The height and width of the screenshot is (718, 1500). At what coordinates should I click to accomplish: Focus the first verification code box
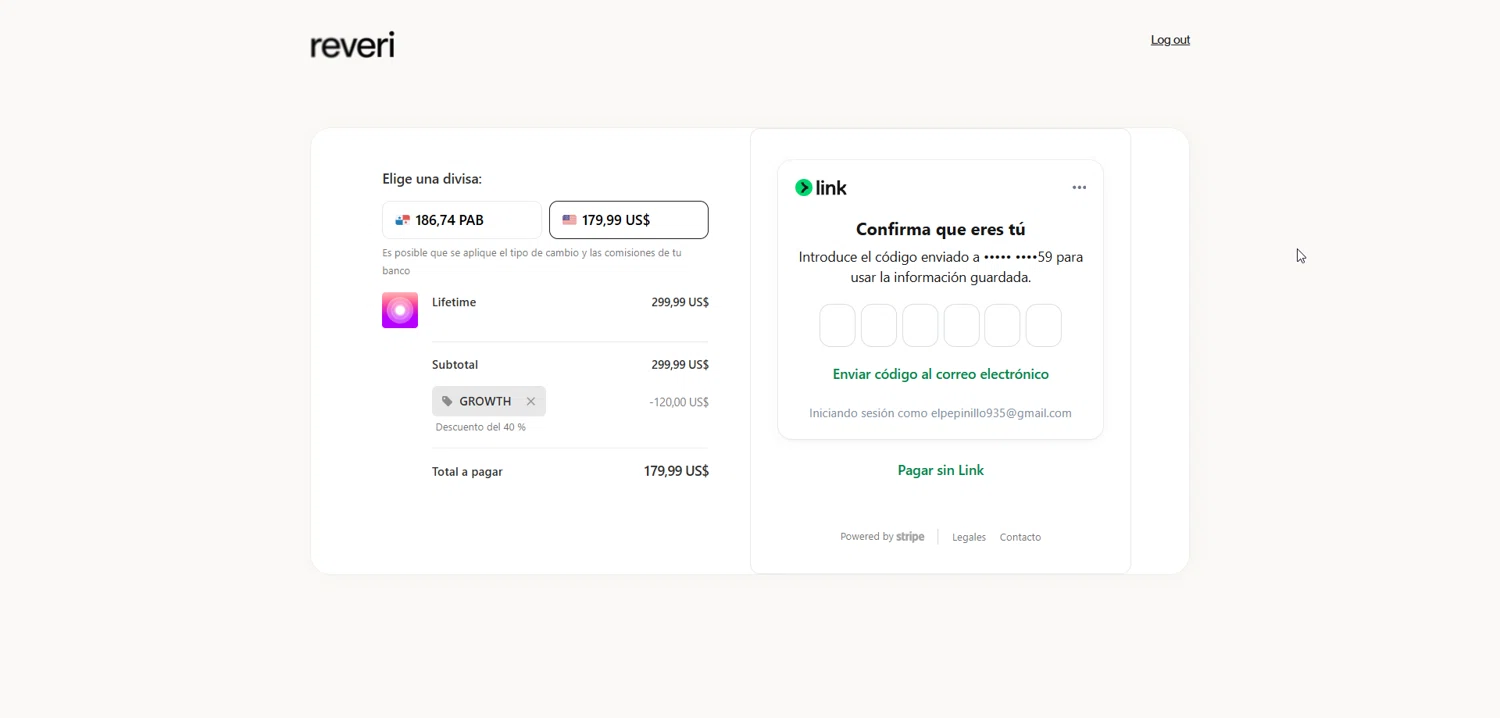coord(838,326)
